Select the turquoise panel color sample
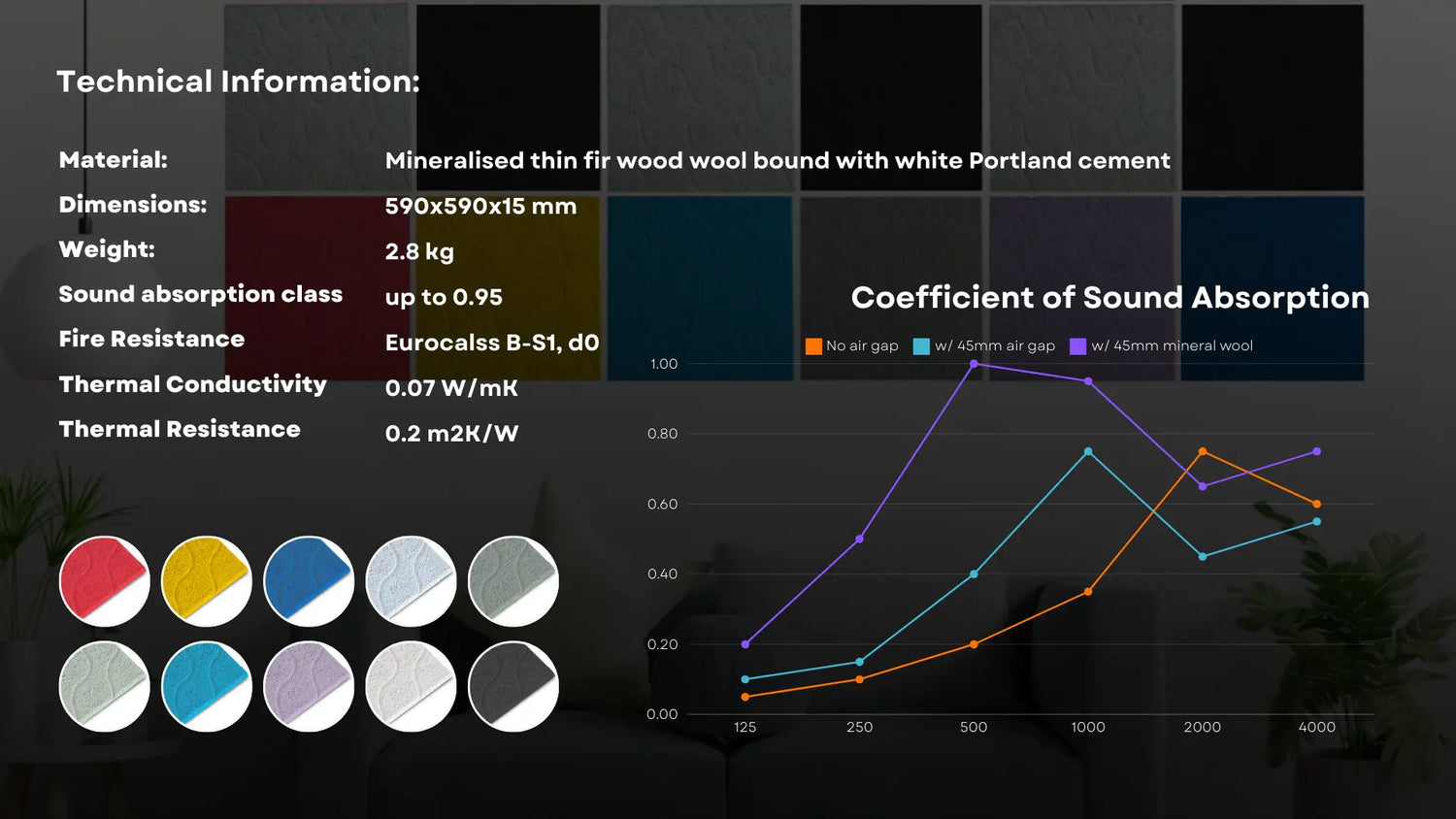1456x819 pixels. pyautogui.click(x=206, y=686)
